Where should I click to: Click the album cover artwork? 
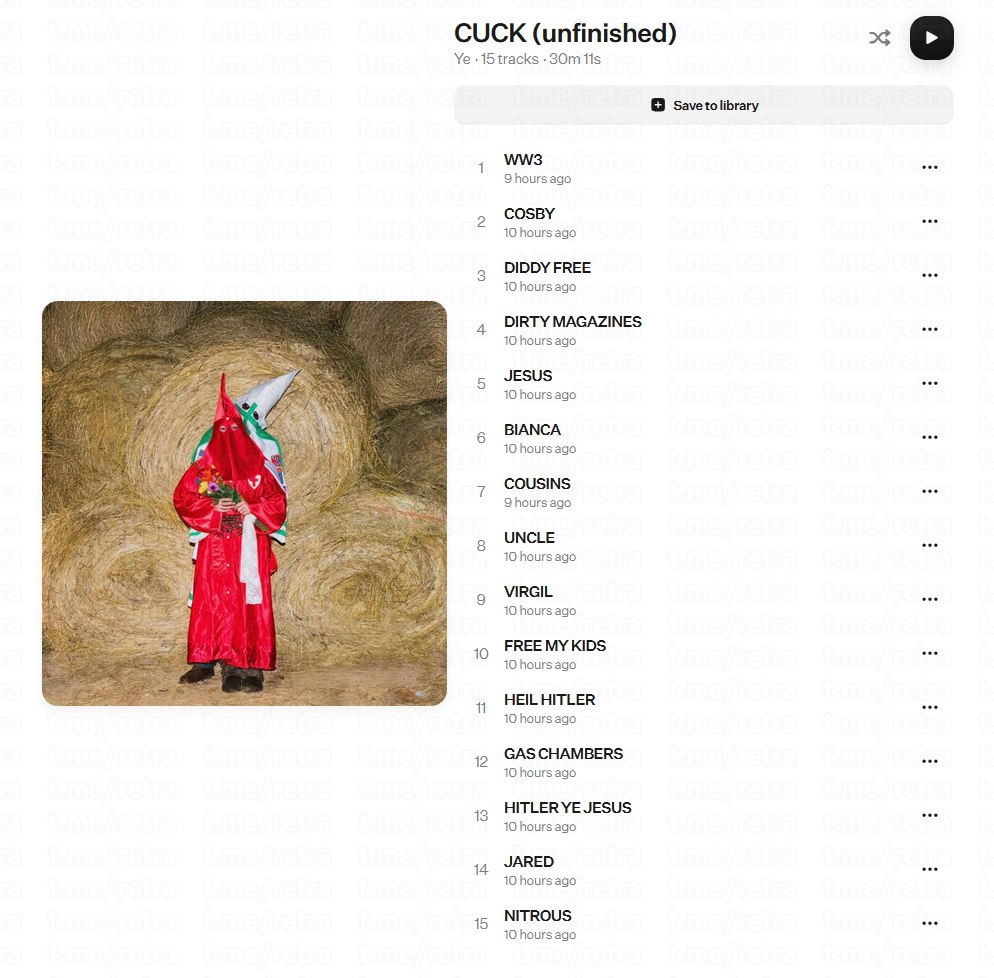[x=244, y=503]
